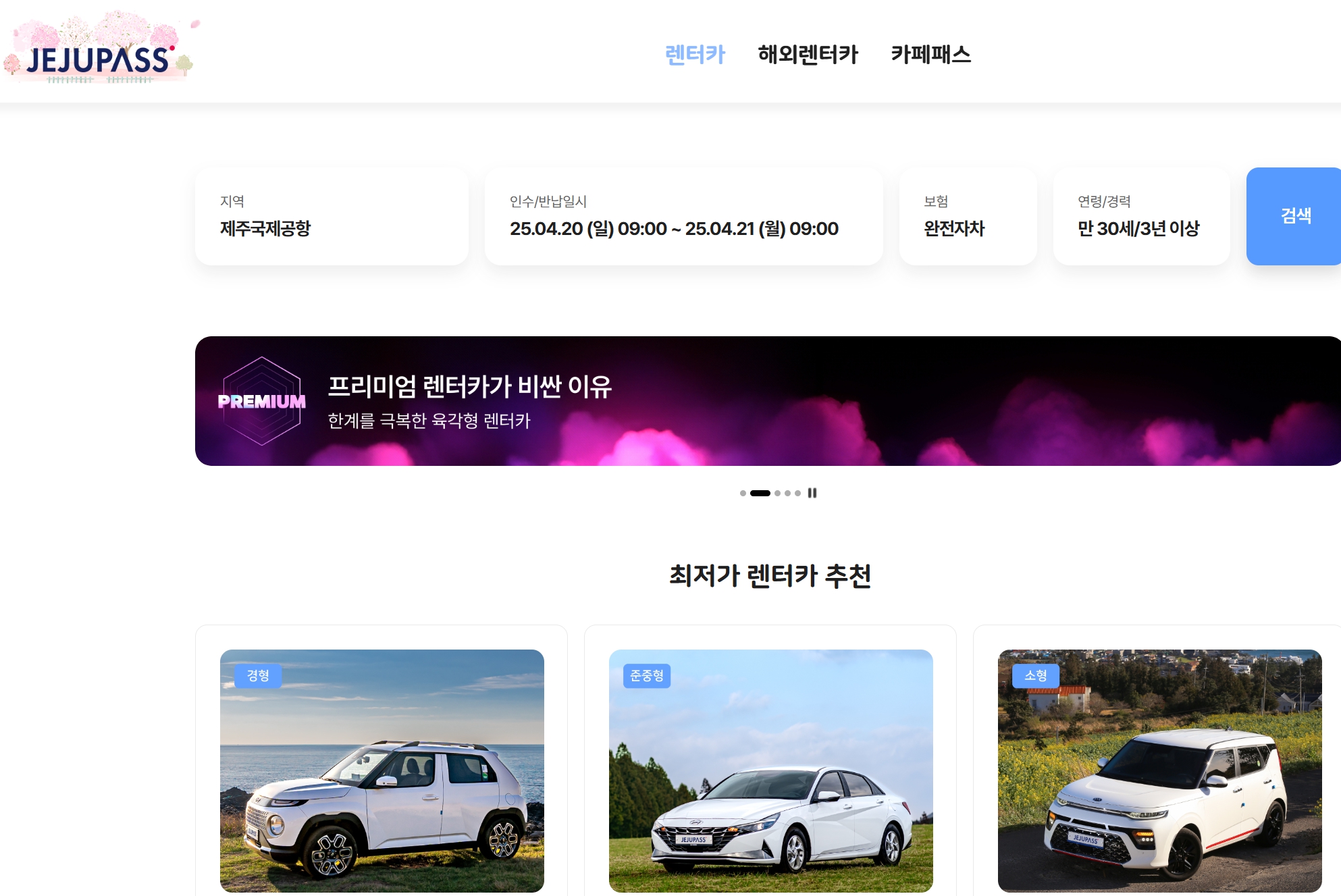The image size is (1341, 896).
Task: Open the 해외렌터카 menu
Action: (808, 54)
